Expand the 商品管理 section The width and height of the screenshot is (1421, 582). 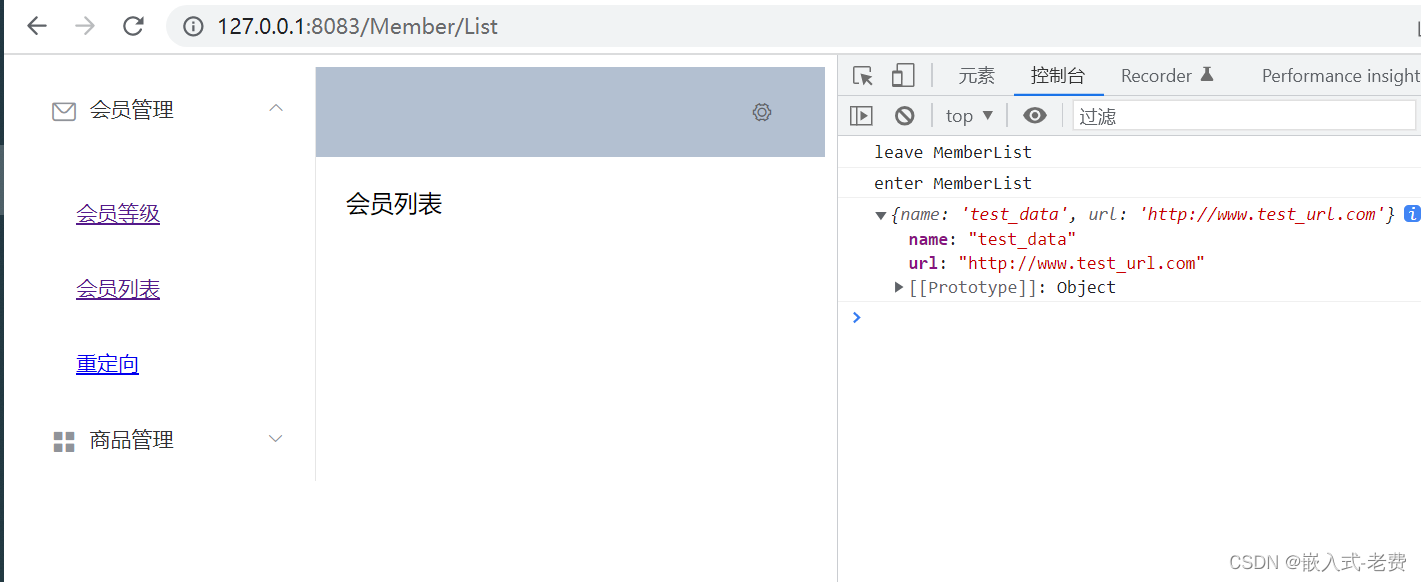(x=276, y=438)
